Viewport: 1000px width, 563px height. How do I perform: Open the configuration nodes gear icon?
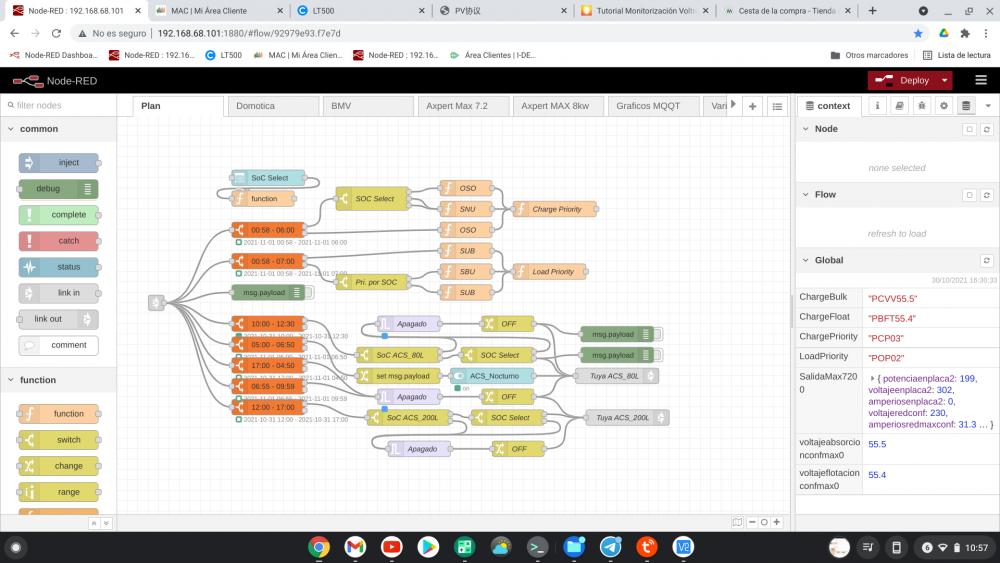(x=944, y=106)
